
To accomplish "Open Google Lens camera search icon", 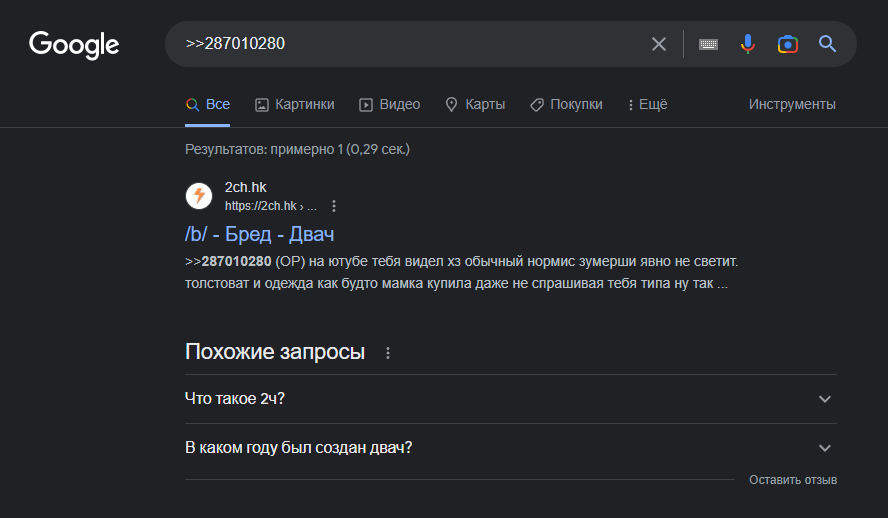I will (x=788, y=44).
